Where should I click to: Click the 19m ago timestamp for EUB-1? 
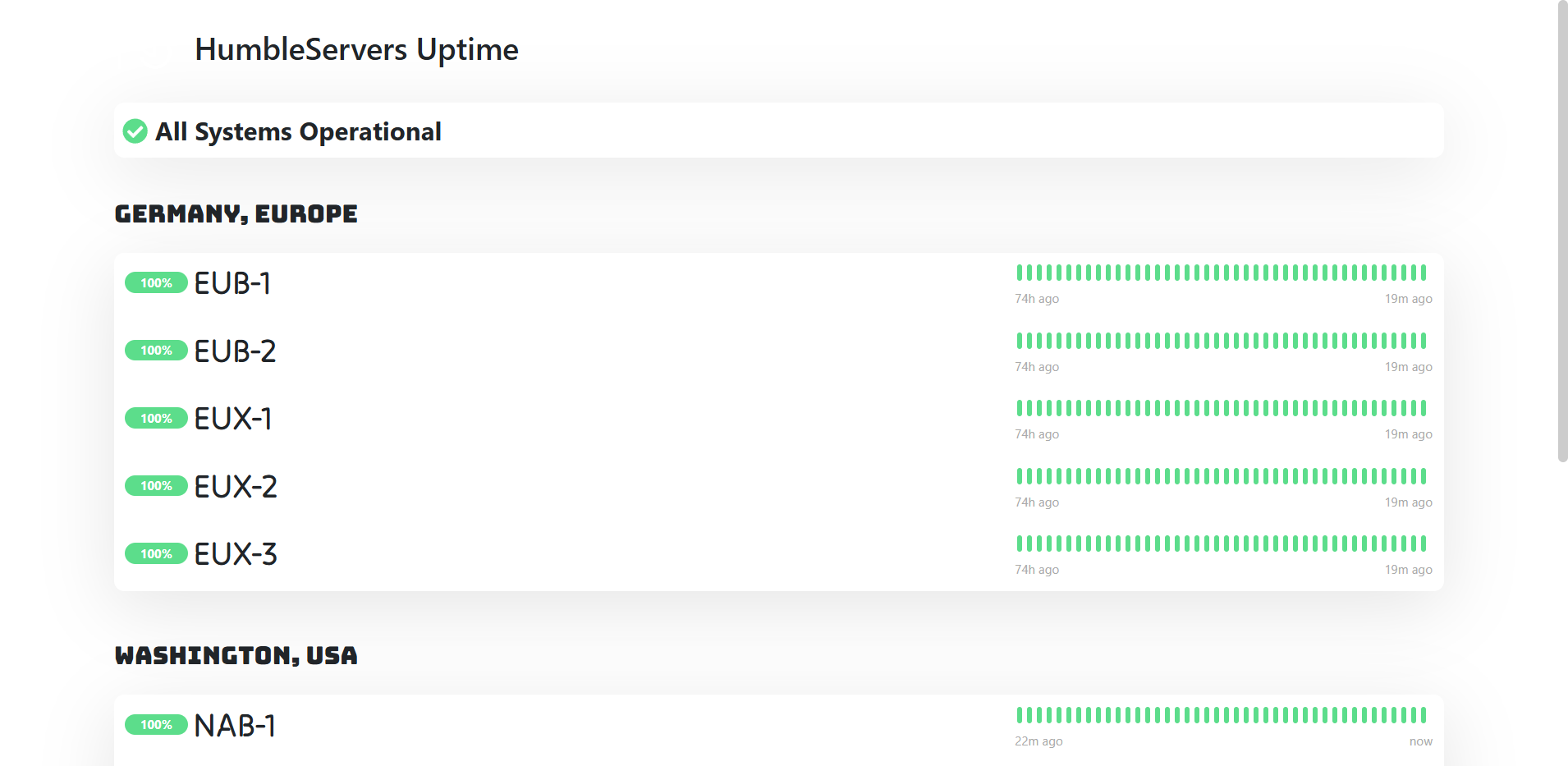[x=1408, y=298]
